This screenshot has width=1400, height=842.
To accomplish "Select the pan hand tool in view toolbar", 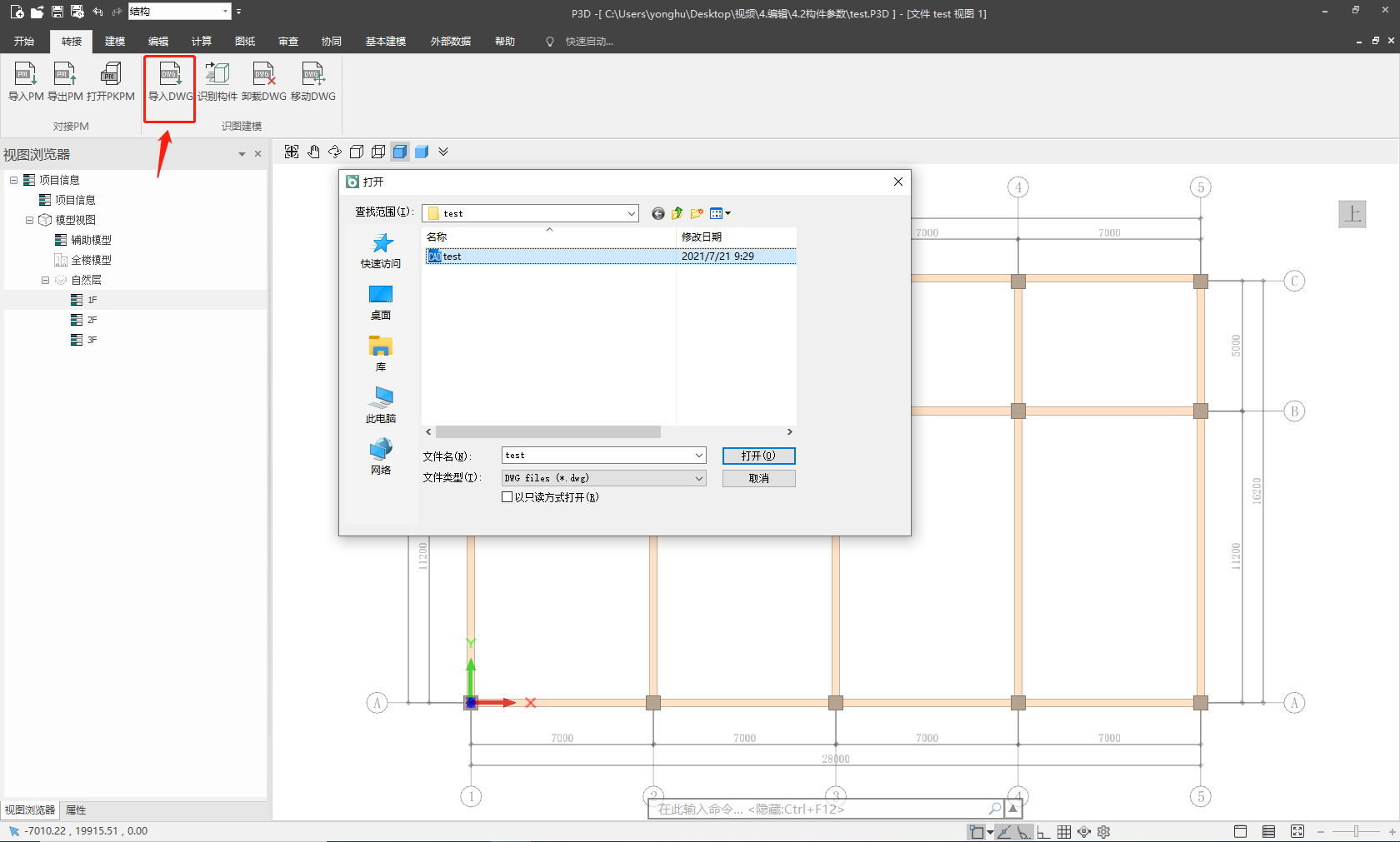I will (313, 152).
